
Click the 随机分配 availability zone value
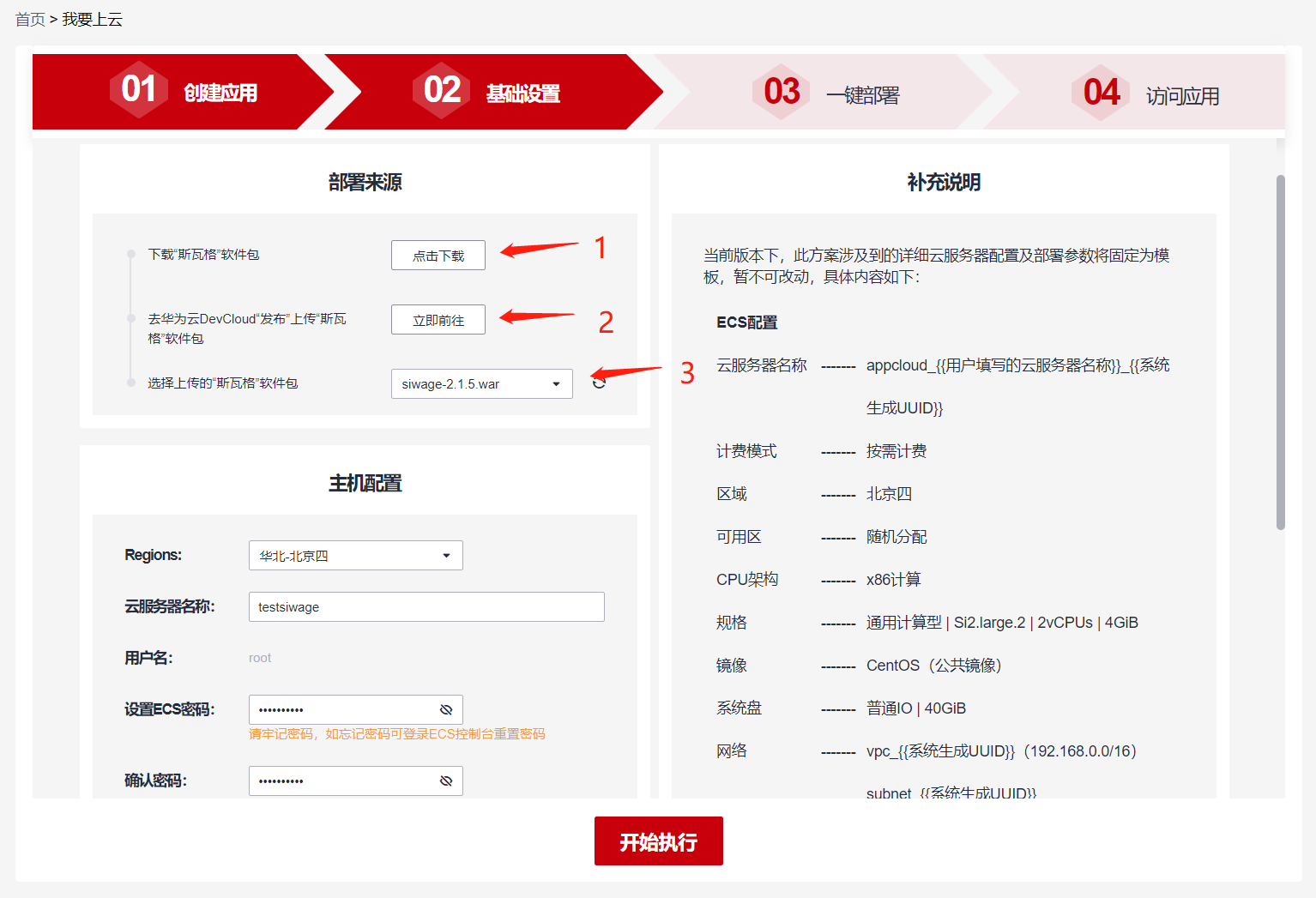(x=896, y=537)
